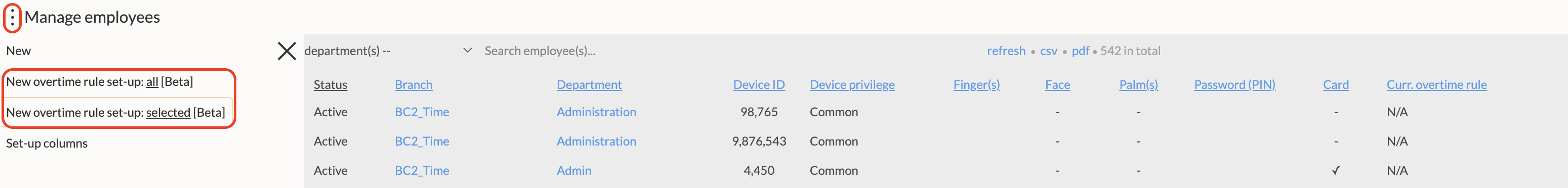Image resolution: width=1568 pixels, height=188 pixels.
Task: Sort by the Device ID column header
Action: [759, 84]
